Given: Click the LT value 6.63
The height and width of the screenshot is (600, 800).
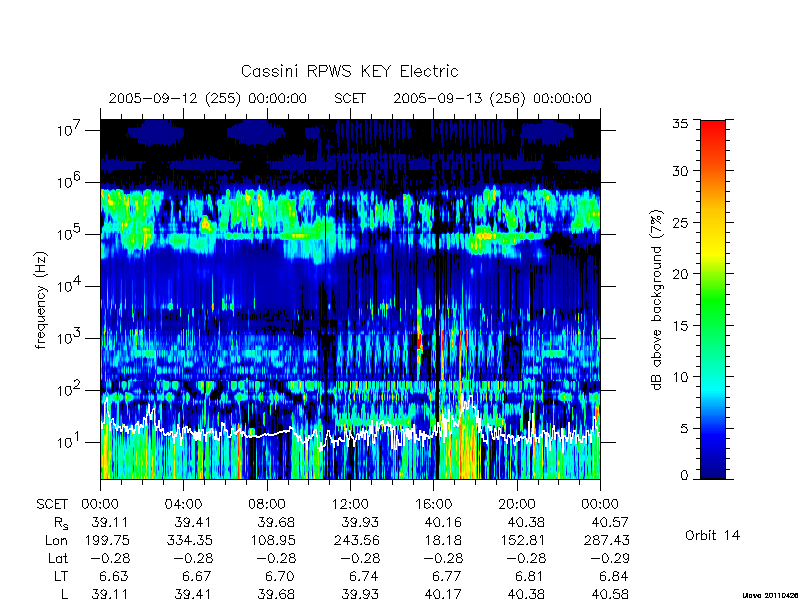Looking at the screenshot, I should (x=113, y=577).
